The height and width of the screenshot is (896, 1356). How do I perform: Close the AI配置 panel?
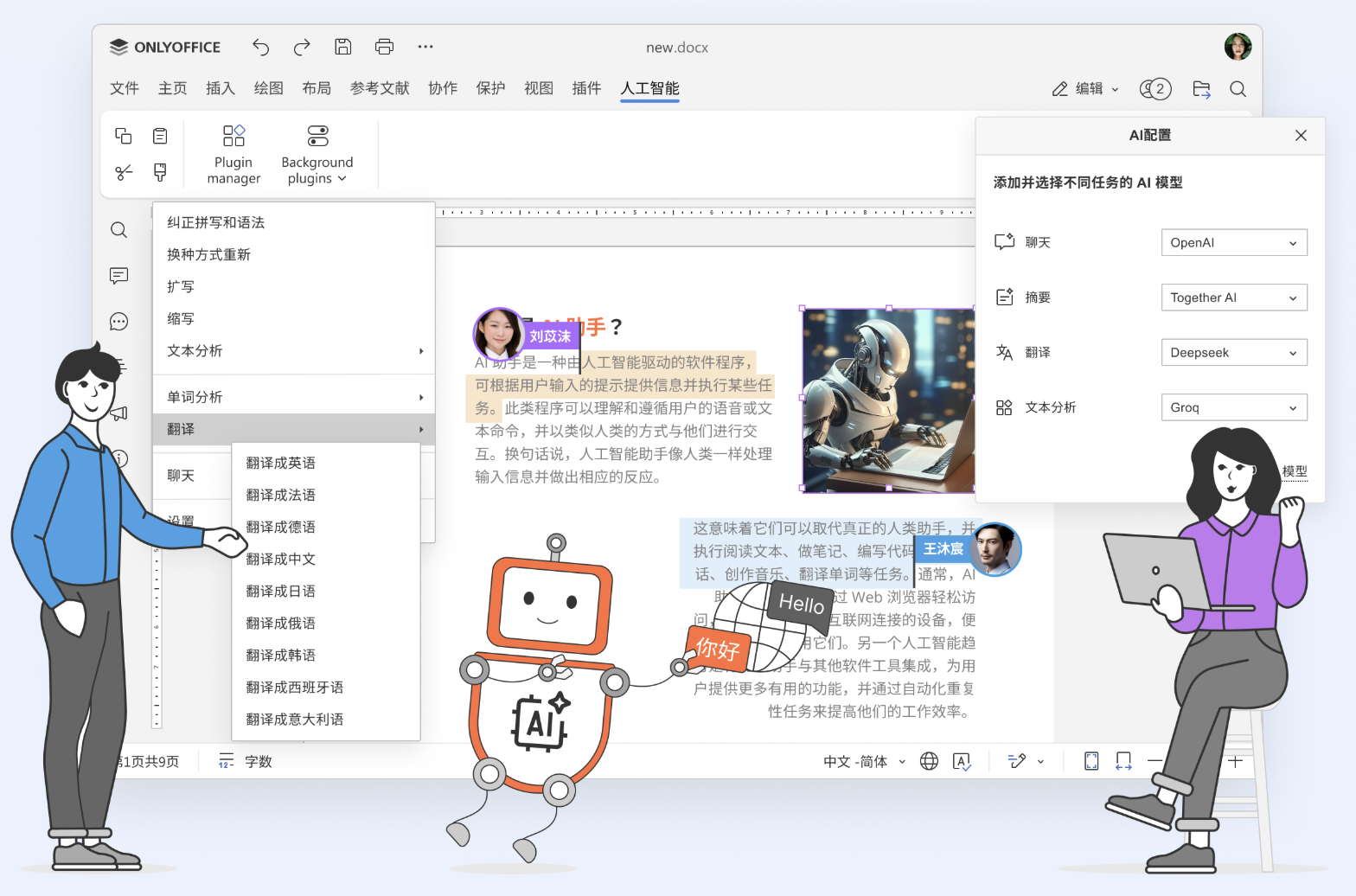[1301, 135]
